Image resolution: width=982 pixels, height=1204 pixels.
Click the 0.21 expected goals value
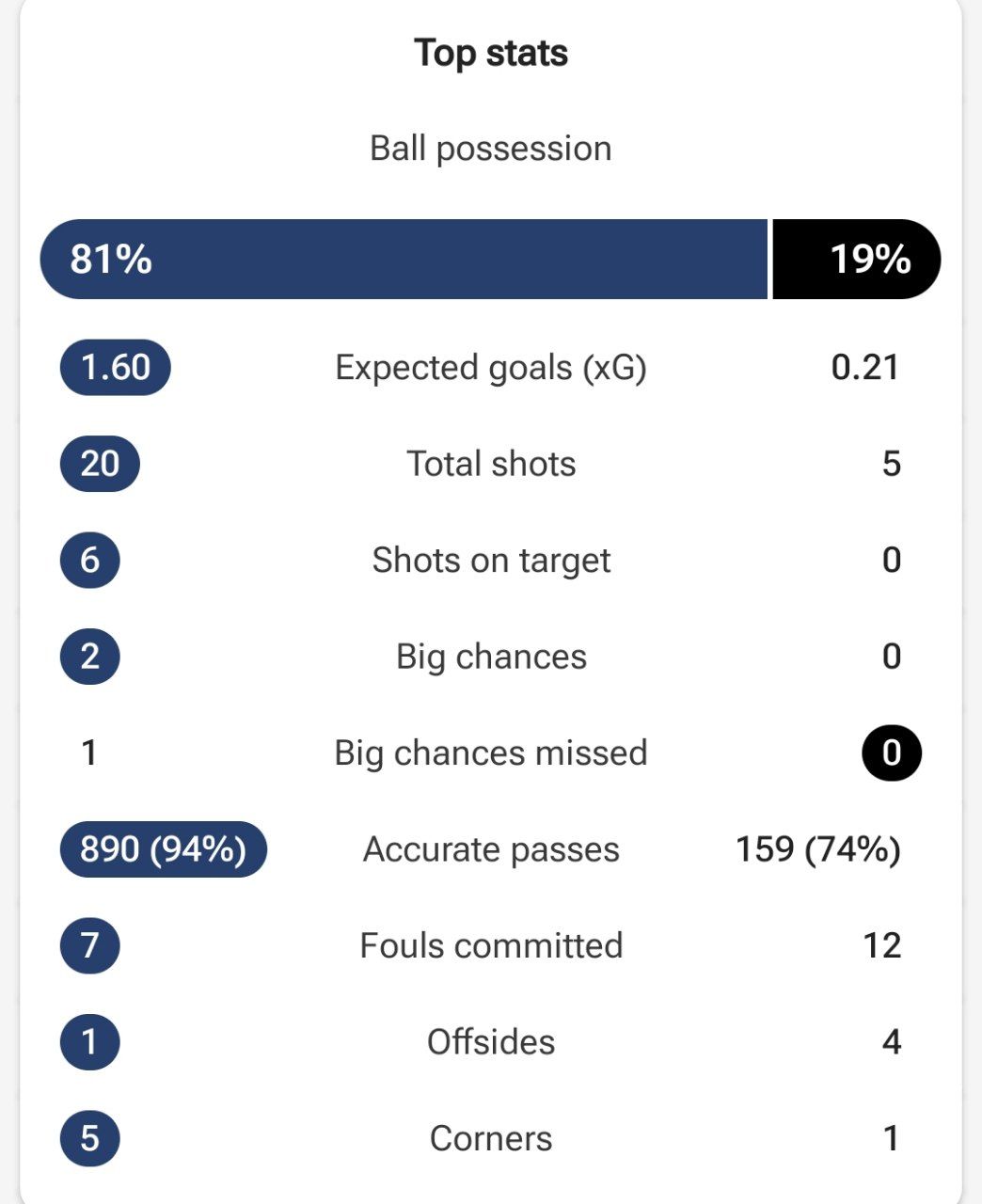[x=865, y=368]
